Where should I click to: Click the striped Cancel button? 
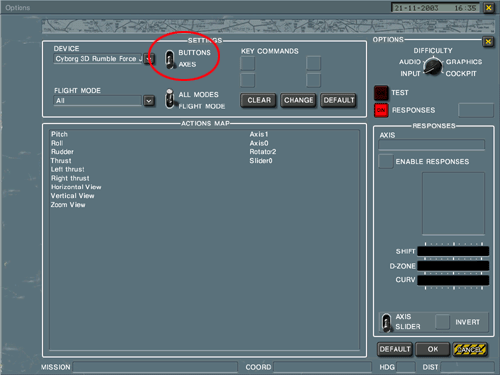[470, 349]
